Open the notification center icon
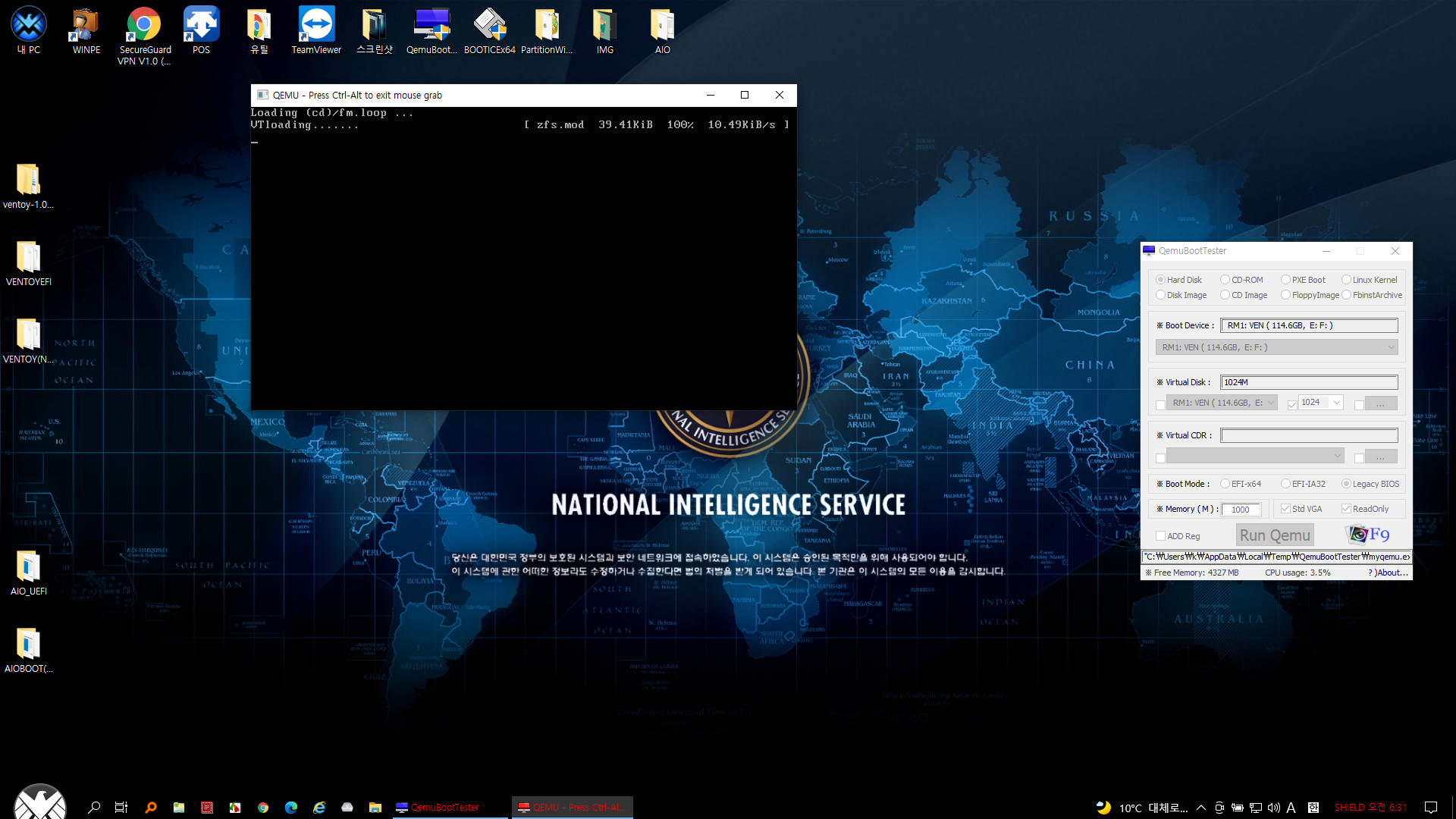 click(x=1431, y=808)
